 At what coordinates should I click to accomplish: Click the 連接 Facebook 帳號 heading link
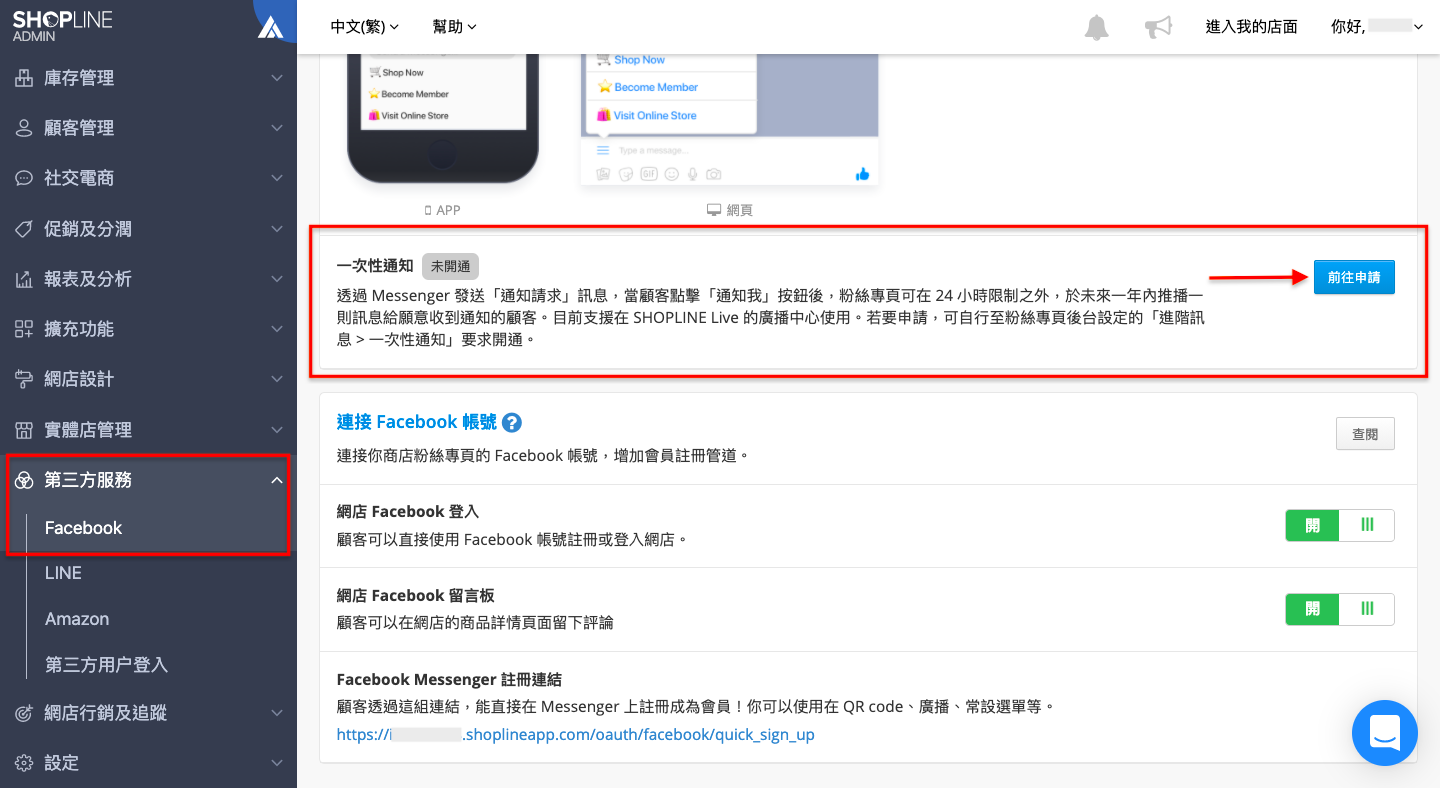click(417, 423)
